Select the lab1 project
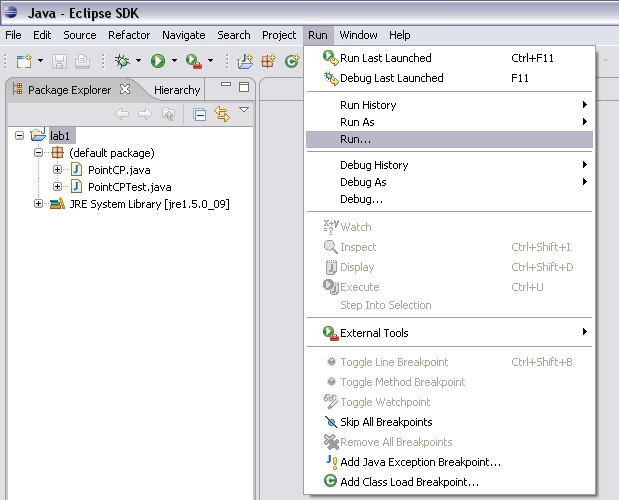 coord(60,136)
